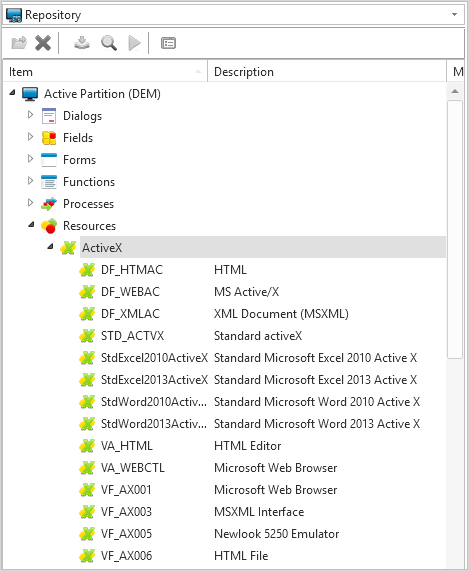Select the StdExcel2013ActiveX item
469x571 pixels.
(x=154, y=380)
